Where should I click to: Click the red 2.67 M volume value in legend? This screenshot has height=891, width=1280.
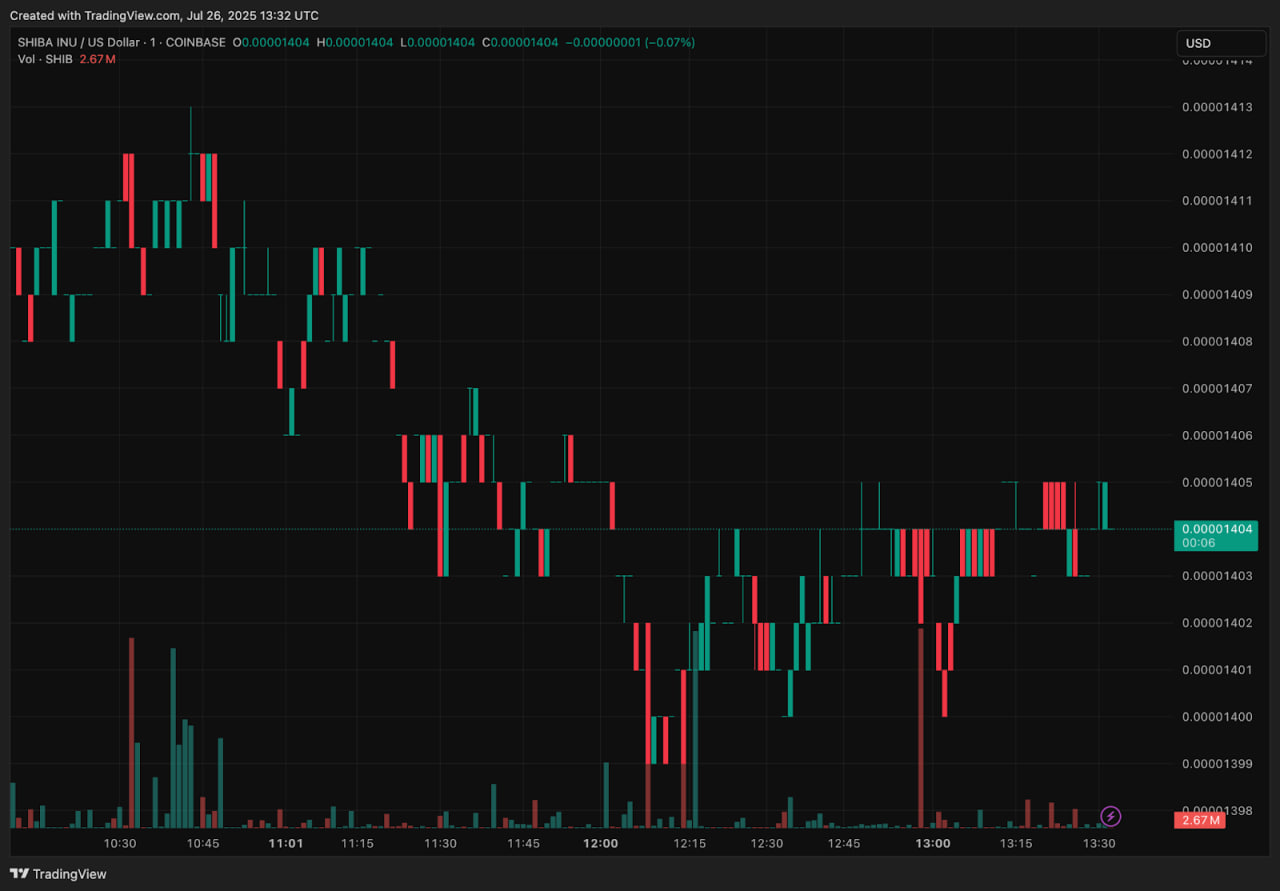coord(97,59)
